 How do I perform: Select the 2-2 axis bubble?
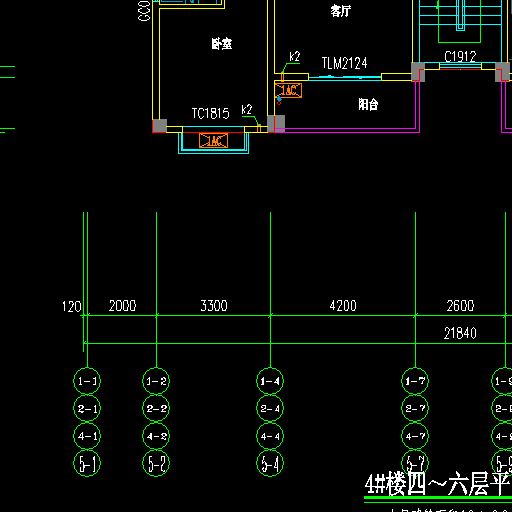156,408
